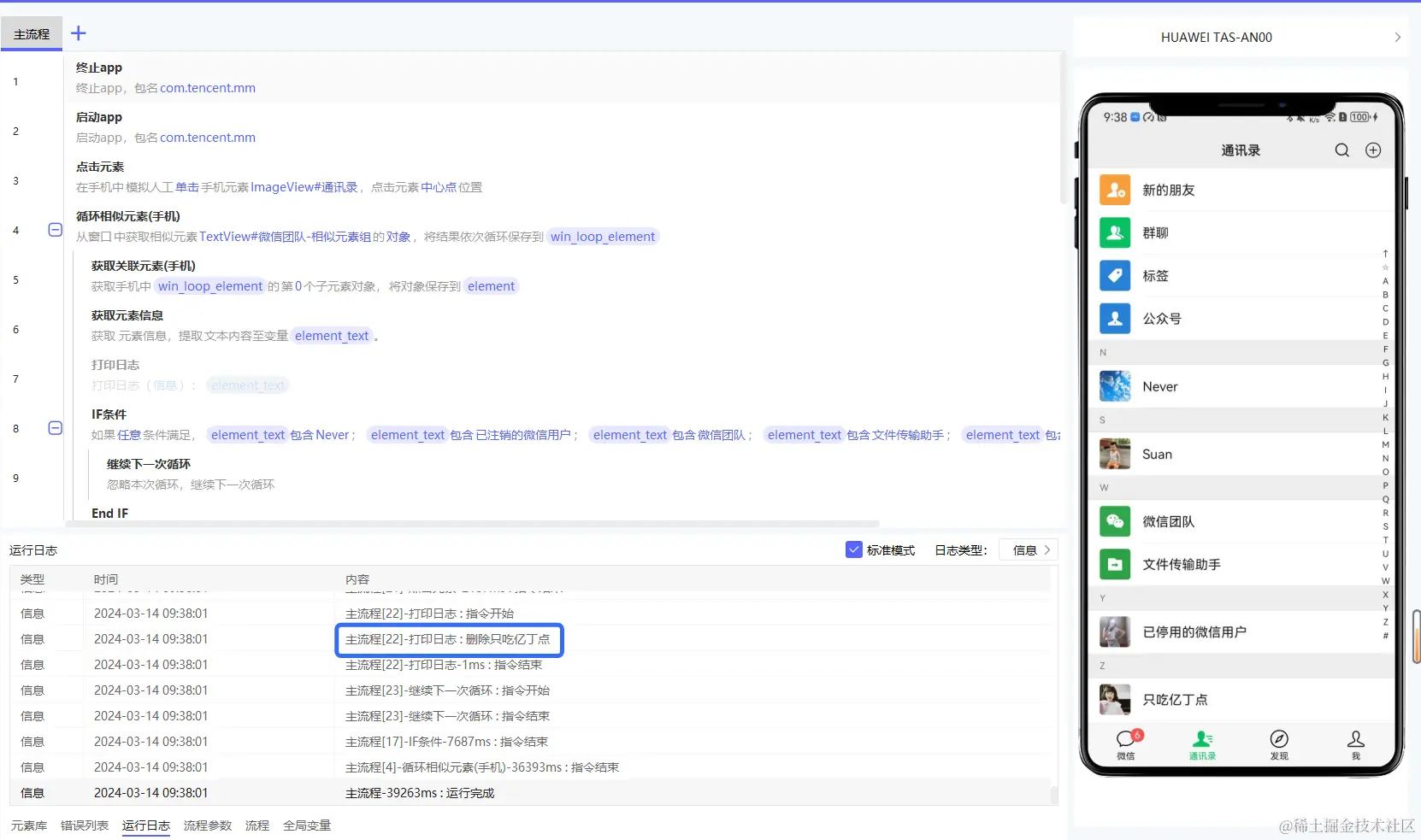1421x840 pixels.
Task: Tap the plus icon in phone header
Action: 1373,150
